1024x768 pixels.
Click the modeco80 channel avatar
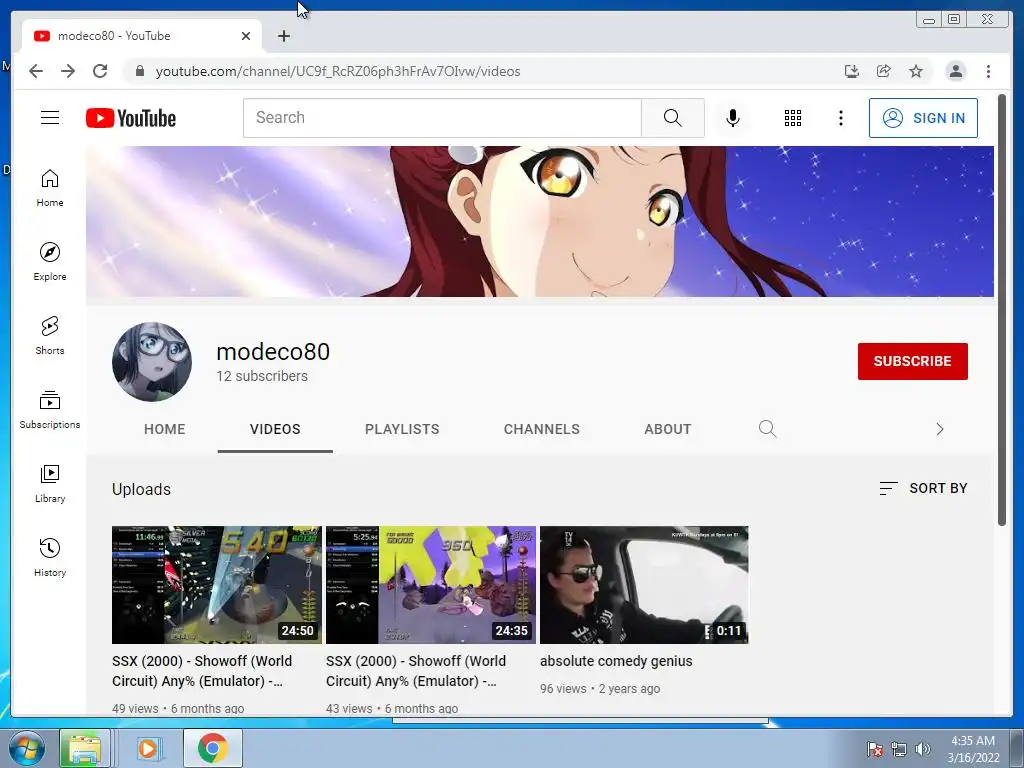tap(152, 361)
